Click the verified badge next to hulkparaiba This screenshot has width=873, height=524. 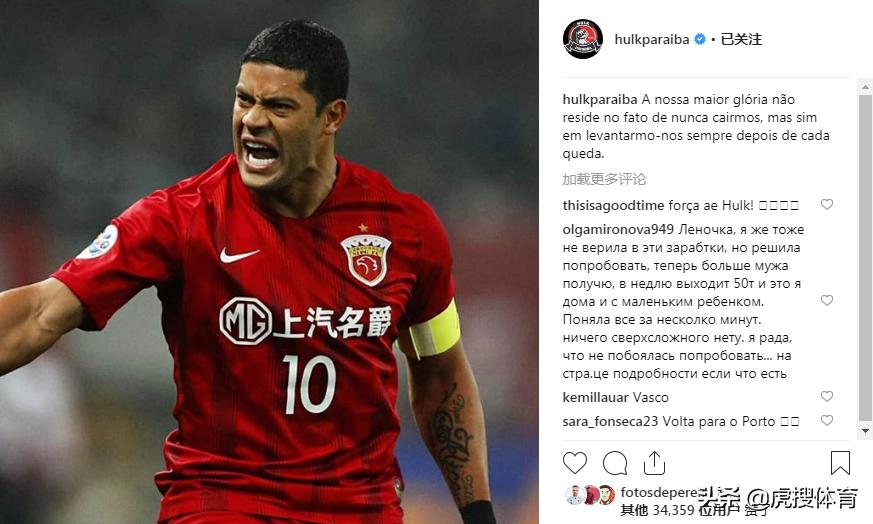click(x=700, y=39)
